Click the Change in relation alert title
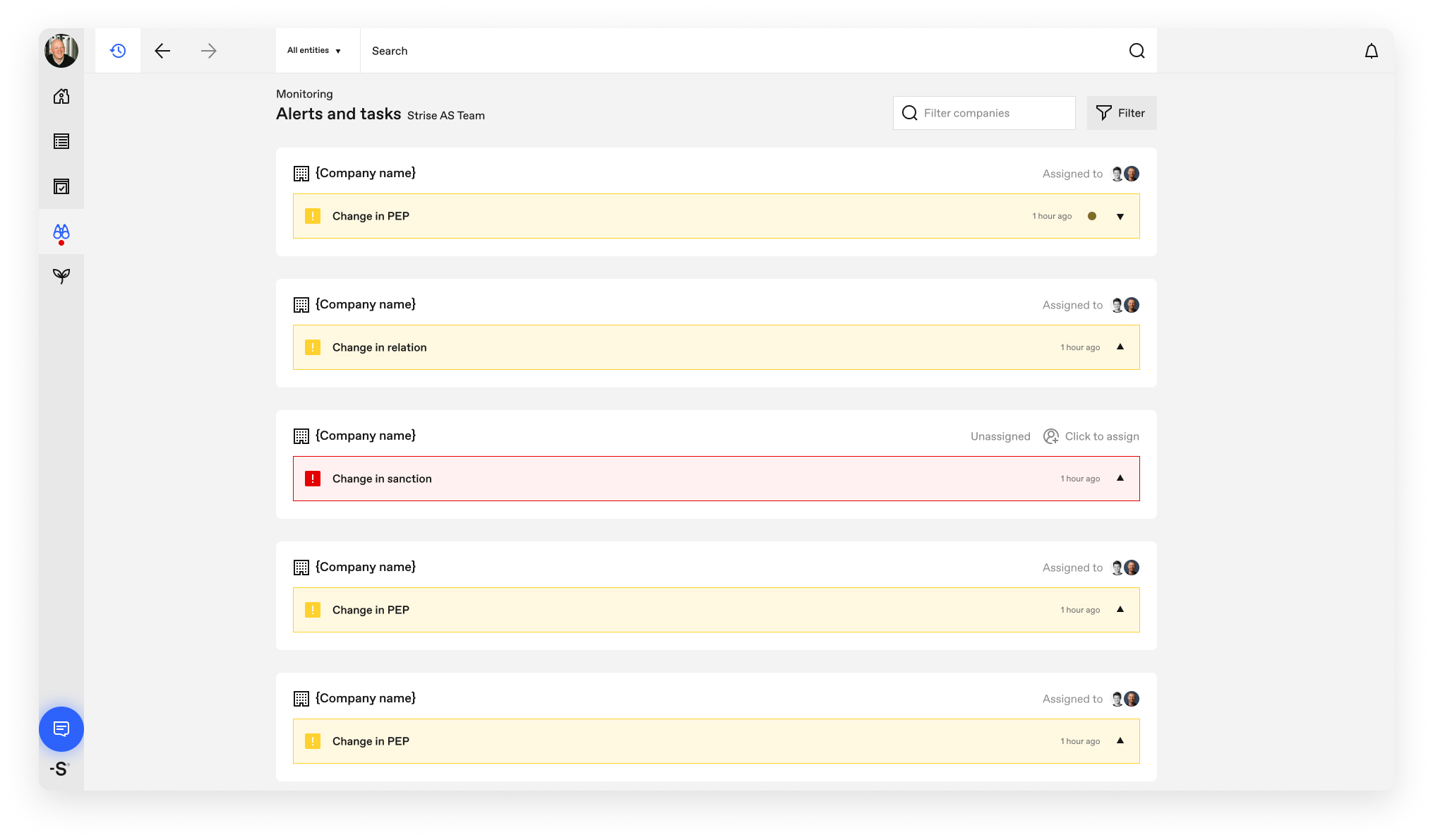This screenshot has height=840, width=1433. click(x=379, y=347)
